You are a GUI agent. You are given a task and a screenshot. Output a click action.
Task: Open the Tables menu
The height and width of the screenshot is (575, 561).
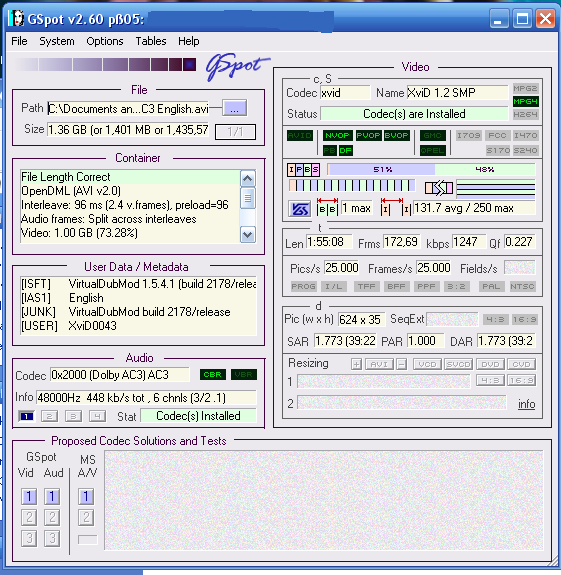pos(151,41)
